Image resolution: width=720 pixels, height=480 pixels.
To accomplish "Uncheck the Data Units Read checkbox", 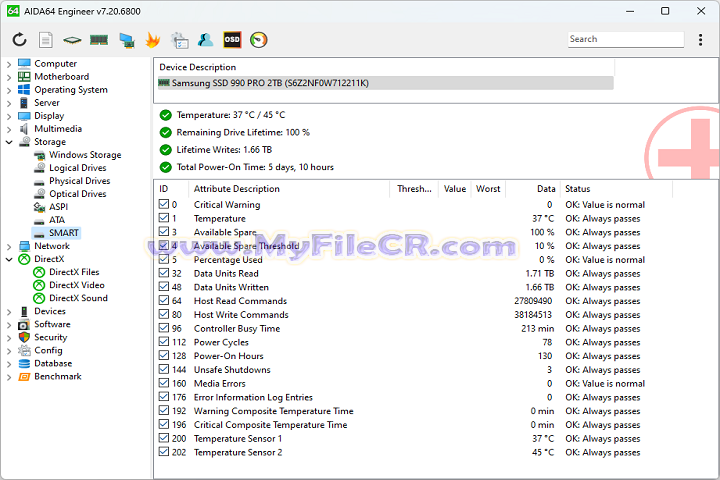I will pyautogui.click(x=163, y=273).
